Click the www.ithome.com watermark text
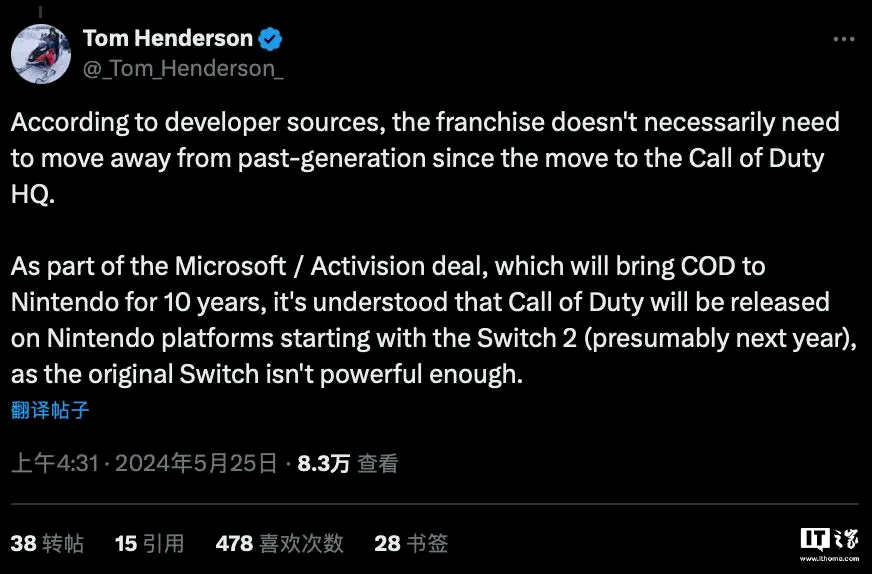The height and width of the screenshot is (574, 872). pyautogui.click(x=829, y=558)
